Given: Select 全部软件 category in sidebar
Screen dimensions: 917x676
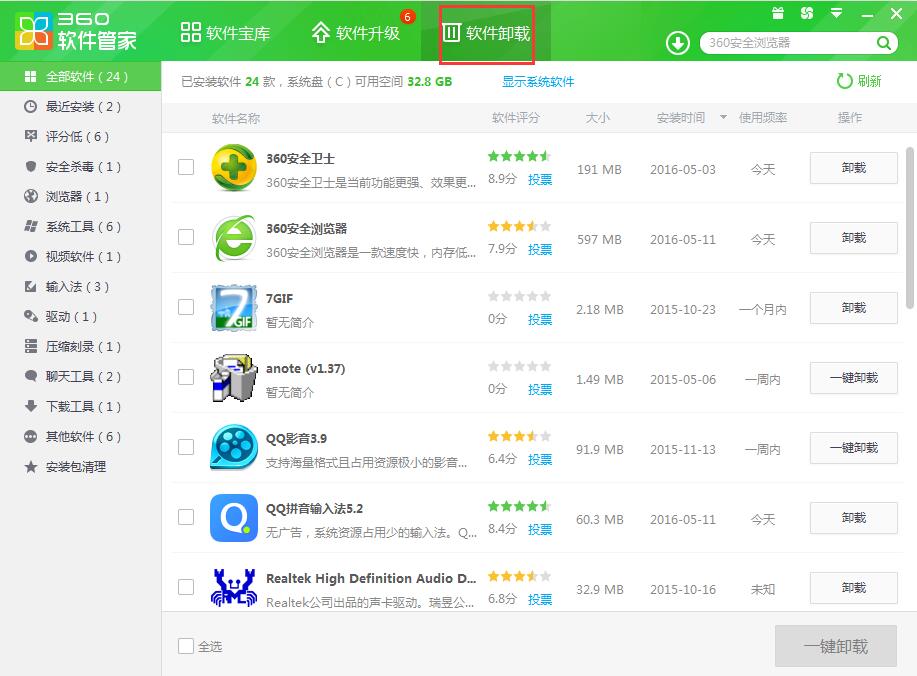Looking at the screenshot, I should [x=80, y=77].
